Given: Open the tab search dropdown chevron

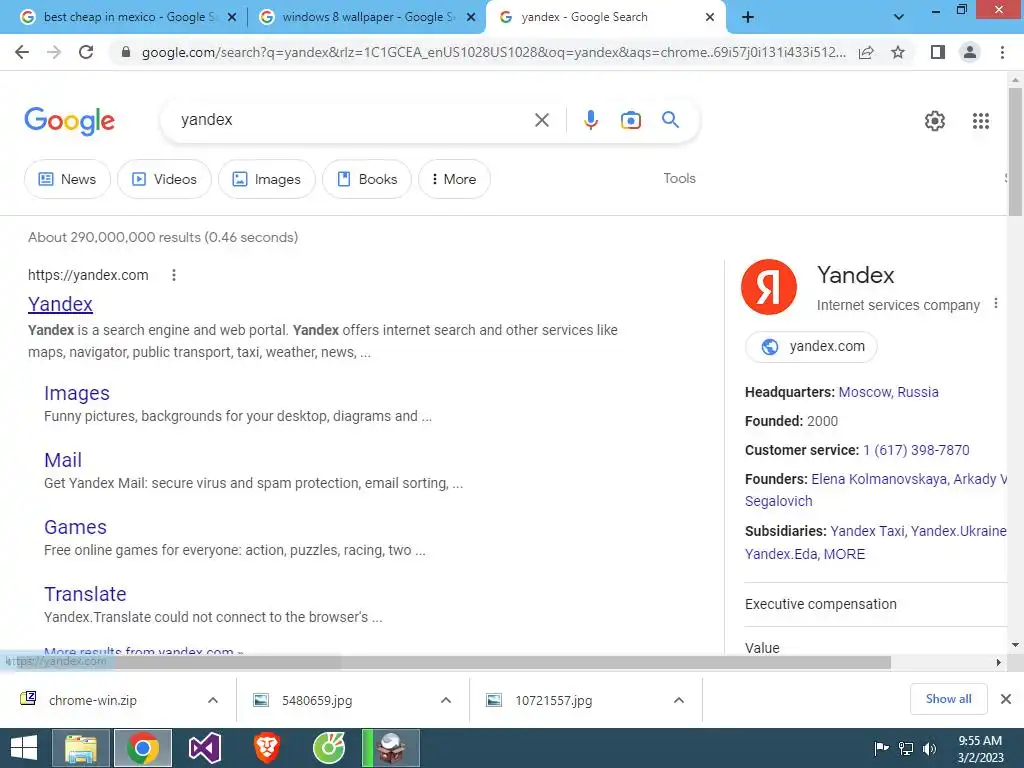Looking at the screenshot, I should (x=899, y=18).
